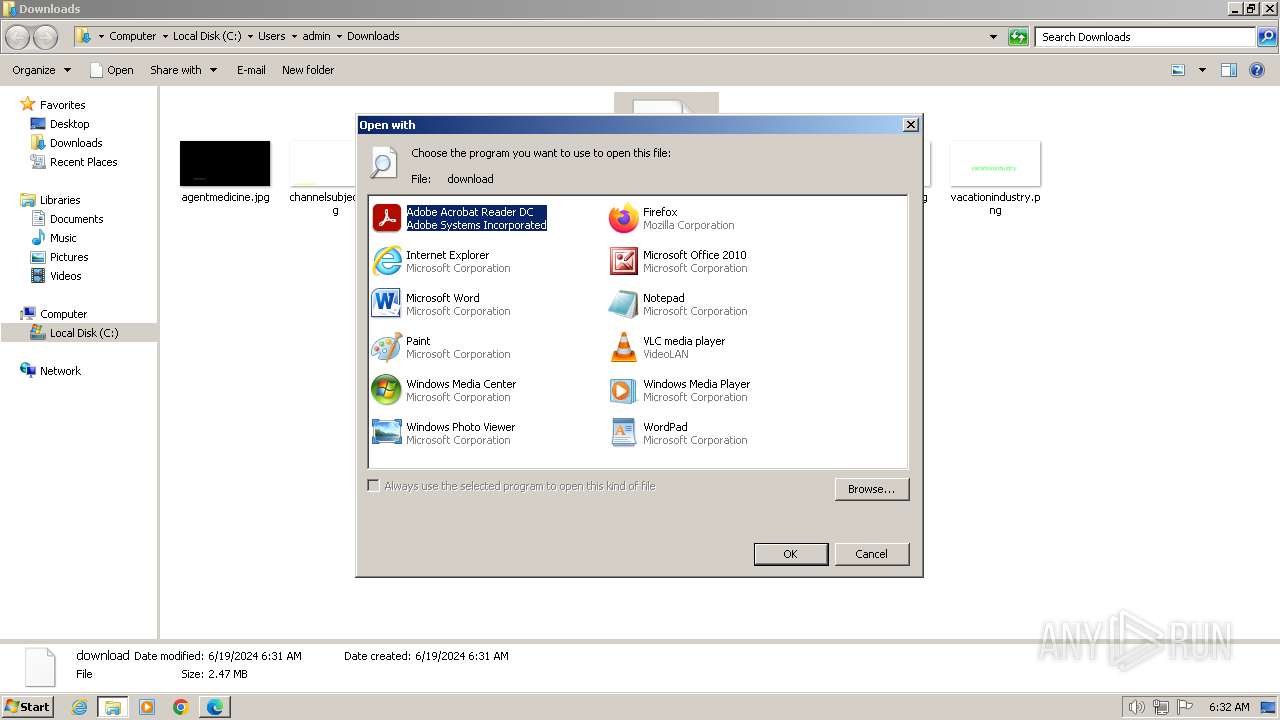Open Recent Places in the sidebar
The image size is (1280, 720).
point(83,162)
